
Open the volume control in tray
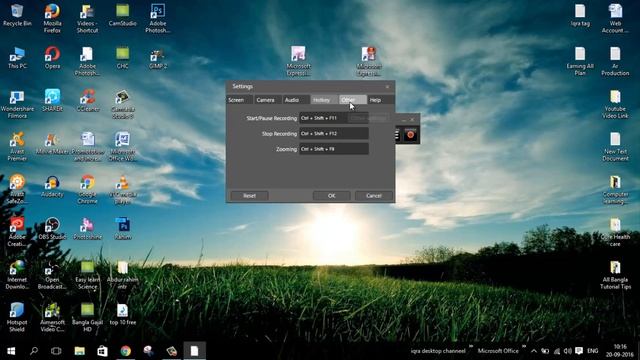[567, 351]
